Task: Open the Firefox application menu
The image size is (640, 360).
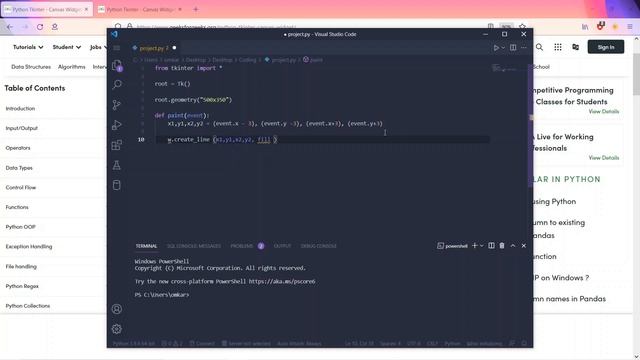Action: (x=630, y=27)
